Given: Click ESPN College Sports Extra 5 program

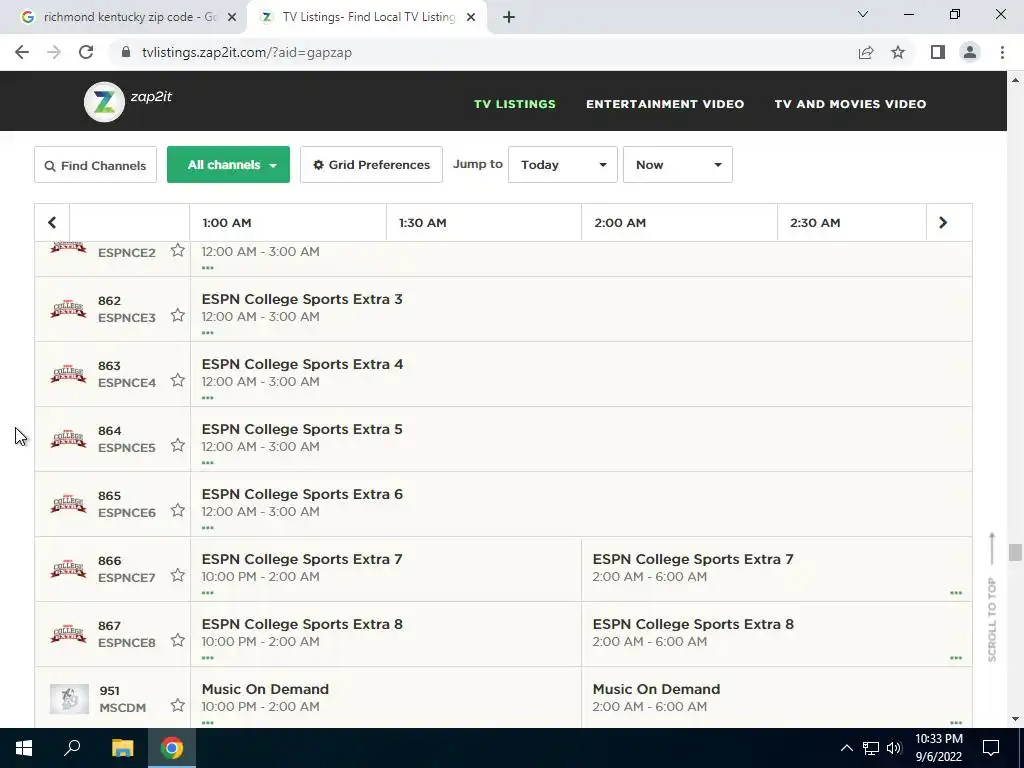Looking at the screenshot, I should click(x=302, y=429).
